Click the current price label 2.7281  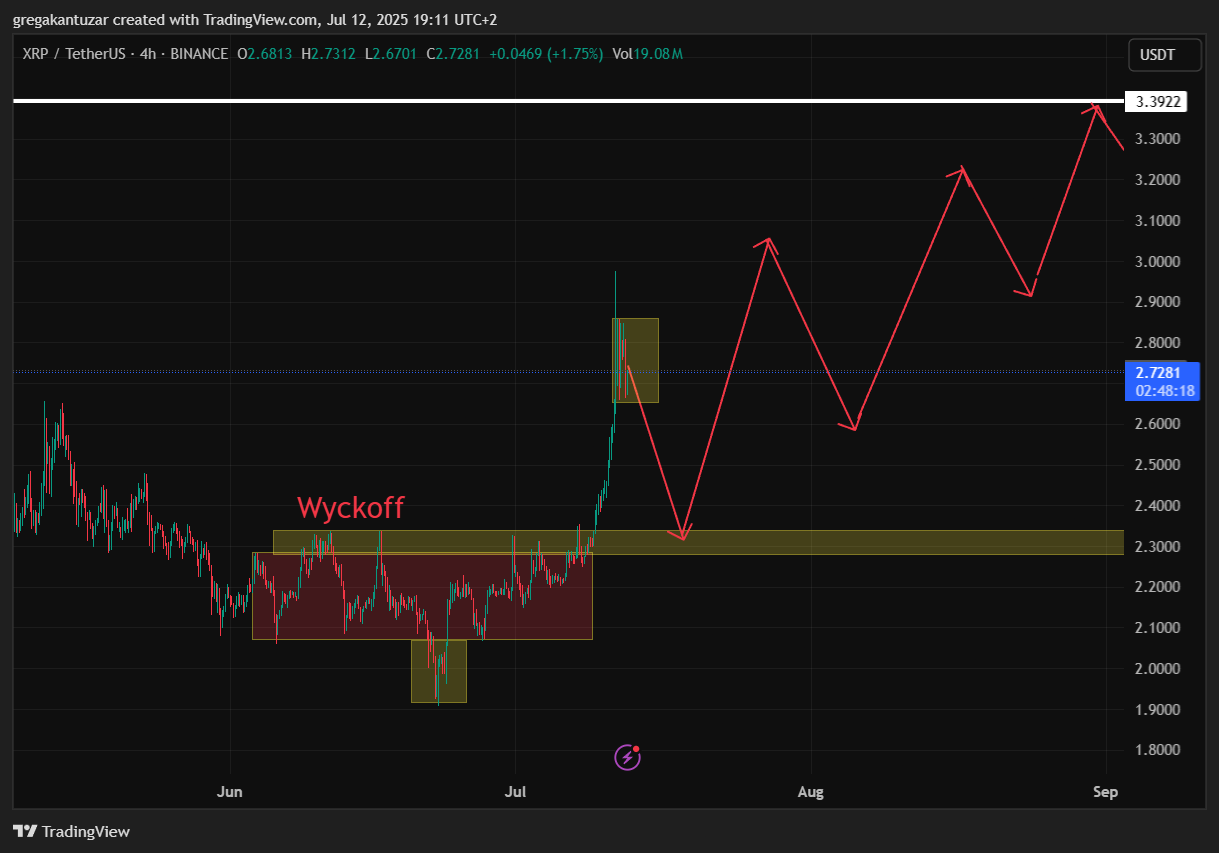click(x=1156, y=372)
